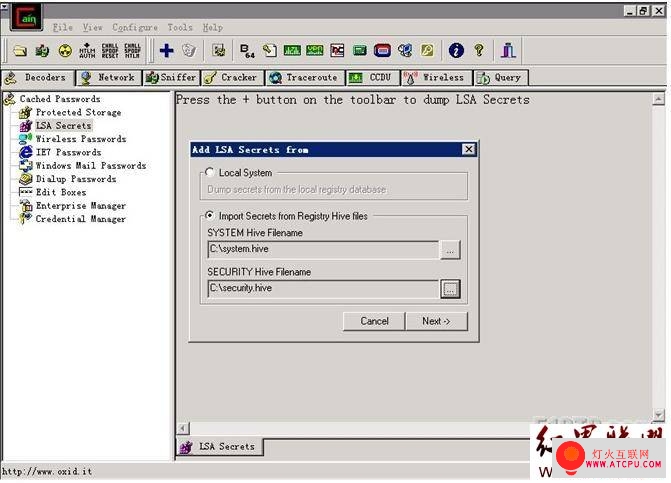The height and width of the screenshot is (483, 671).
Task: Click the blue plus add button
Action: [166, 50]
